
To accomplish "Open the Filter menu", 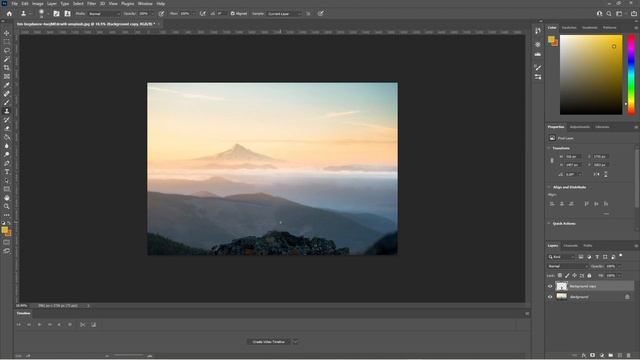I will pos(91,3).
